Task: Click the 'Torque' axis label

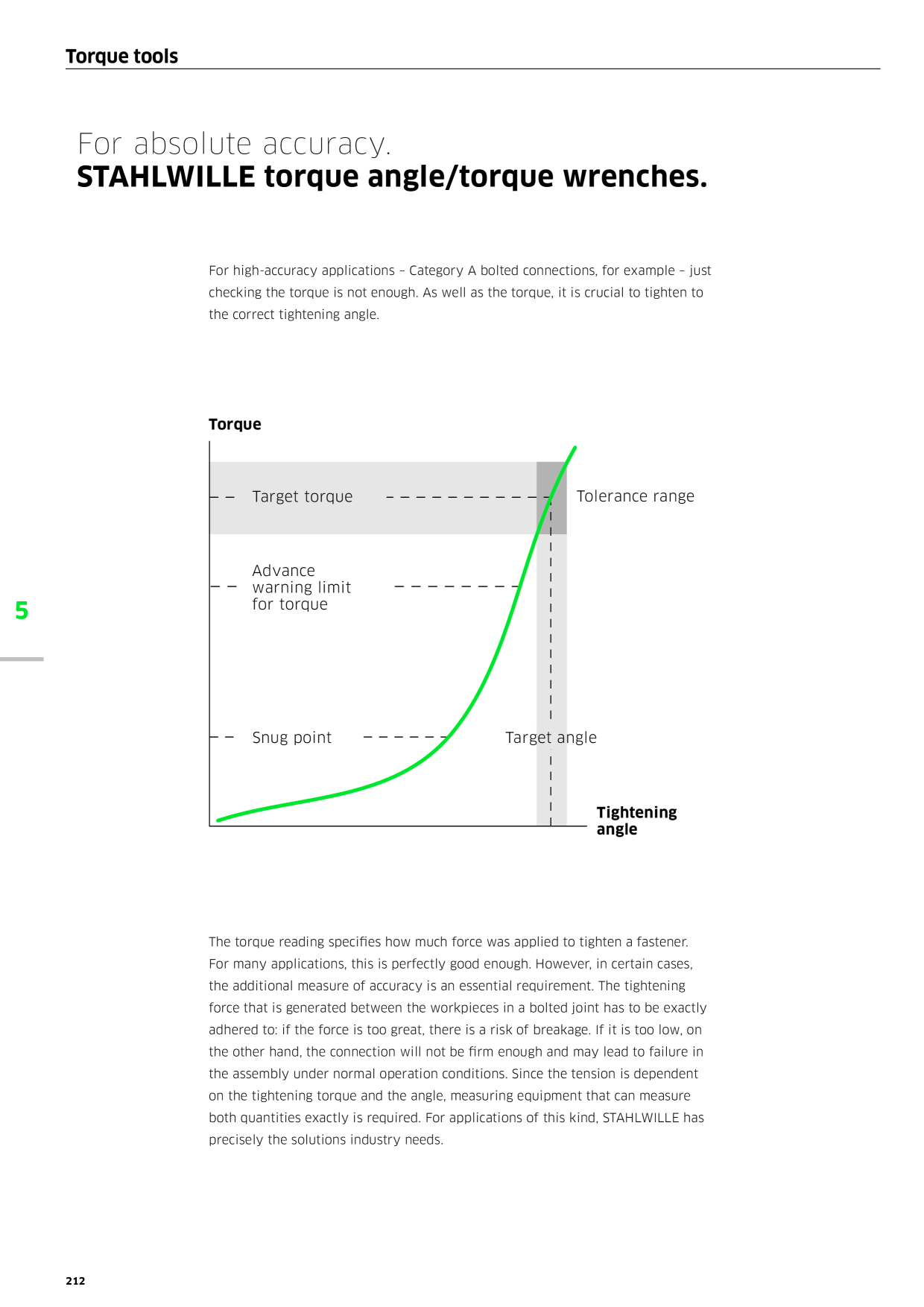Action: (x=235, y=424)
